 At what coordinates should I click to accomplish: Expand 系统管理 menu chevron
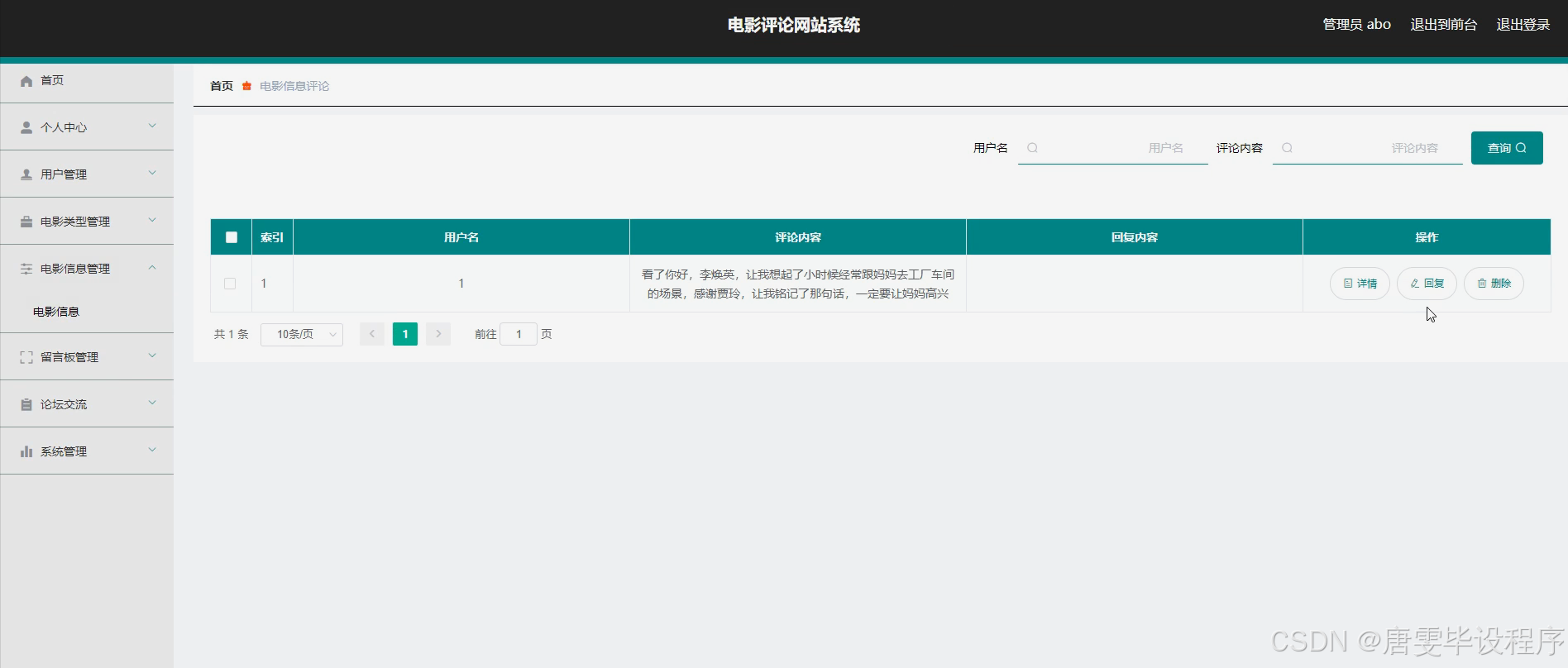click(x=152, y=450)
